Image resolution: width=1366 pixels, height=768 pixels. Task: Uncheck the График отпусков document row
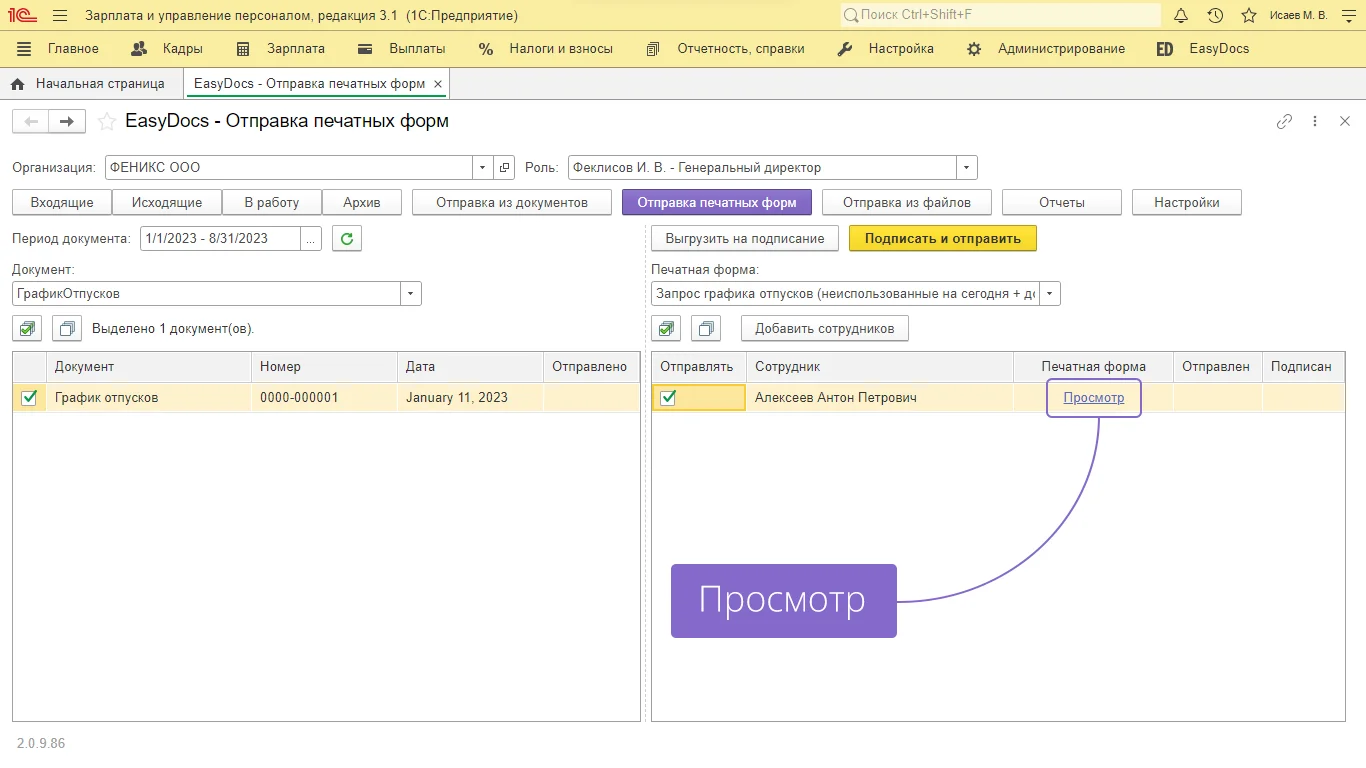(29, 398)
